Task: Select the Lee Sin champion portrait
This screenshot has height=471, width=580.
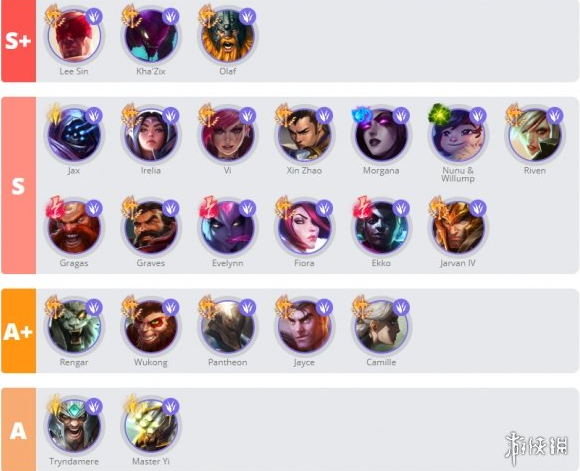Action: click(74, 36)
